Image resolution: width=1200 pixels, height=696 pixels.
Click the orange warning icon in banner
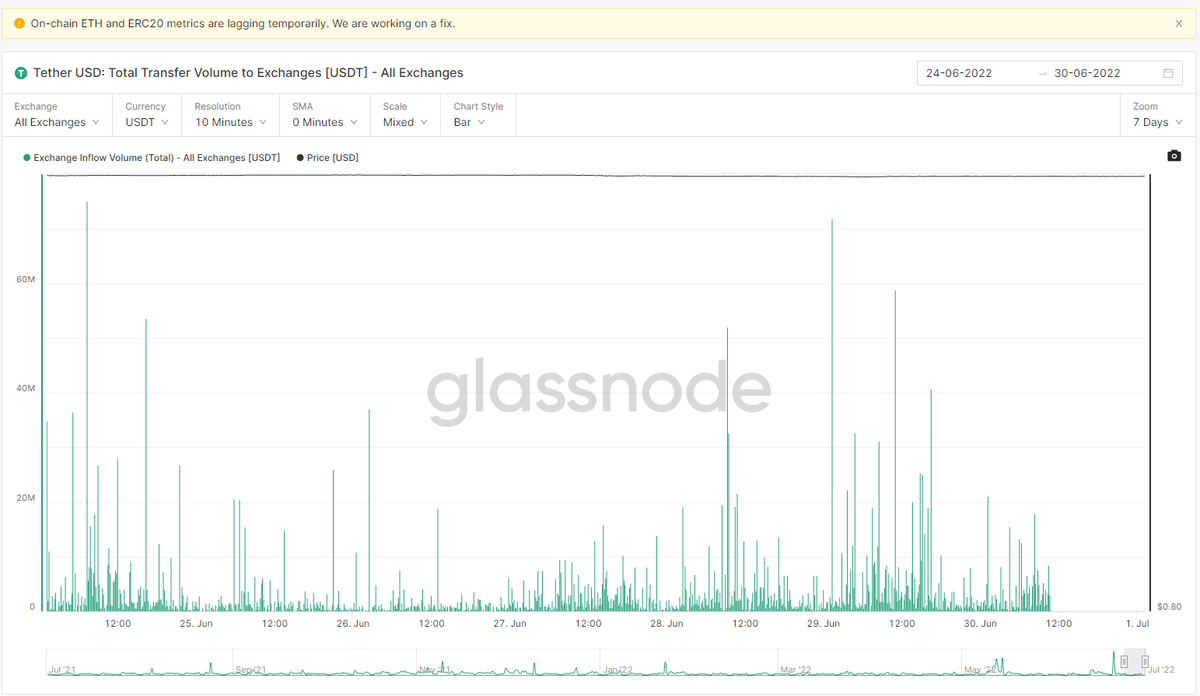19,23
